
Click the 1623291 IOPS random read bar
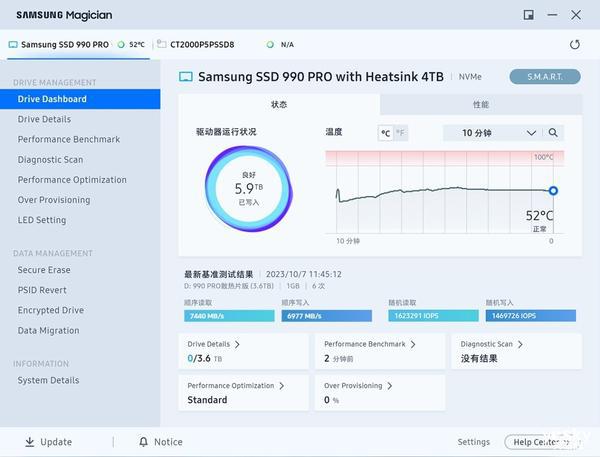(433, 316)
